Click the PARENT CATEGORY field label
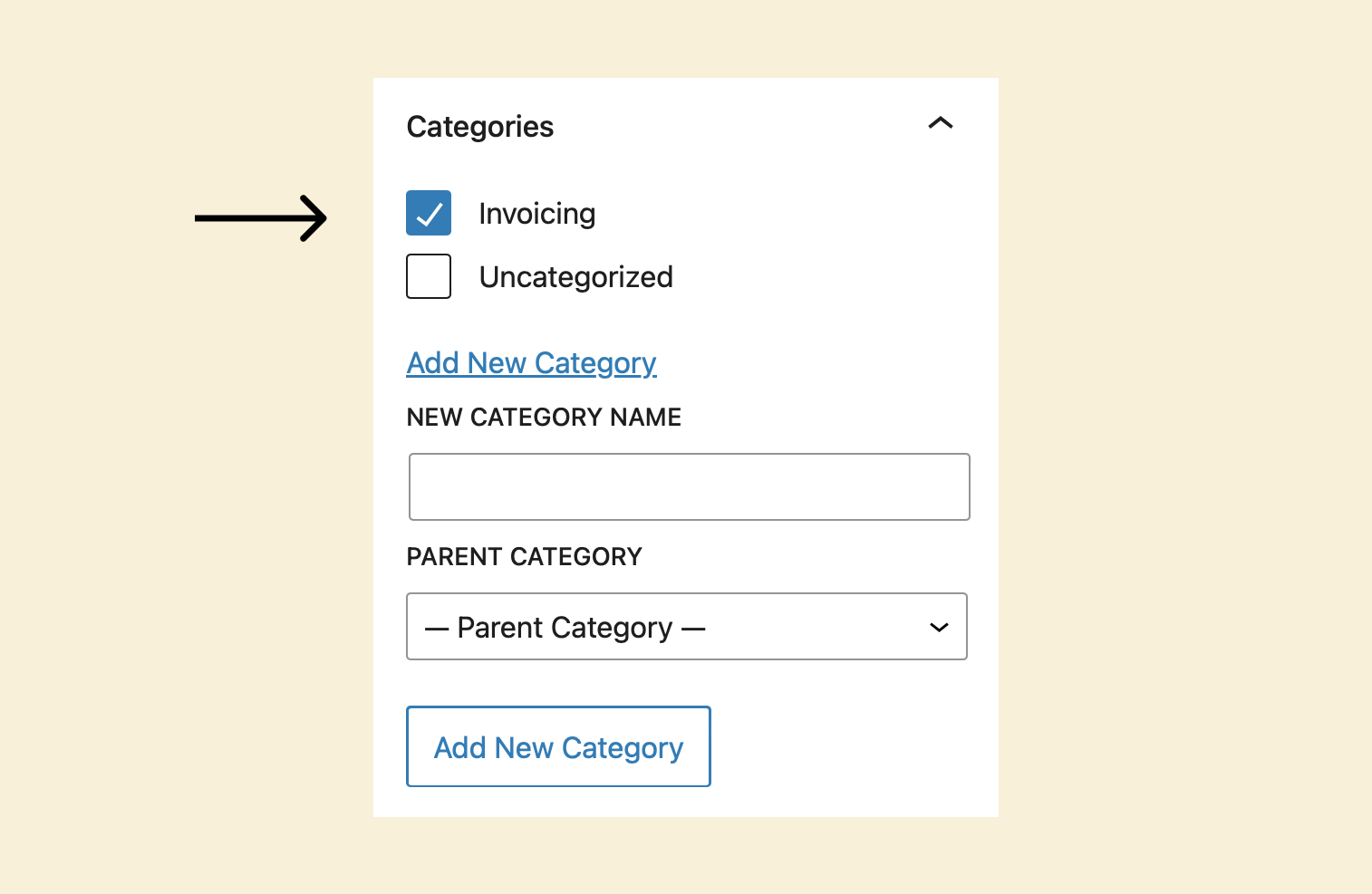Screen dimensions: 1372x894 [524, 557]
